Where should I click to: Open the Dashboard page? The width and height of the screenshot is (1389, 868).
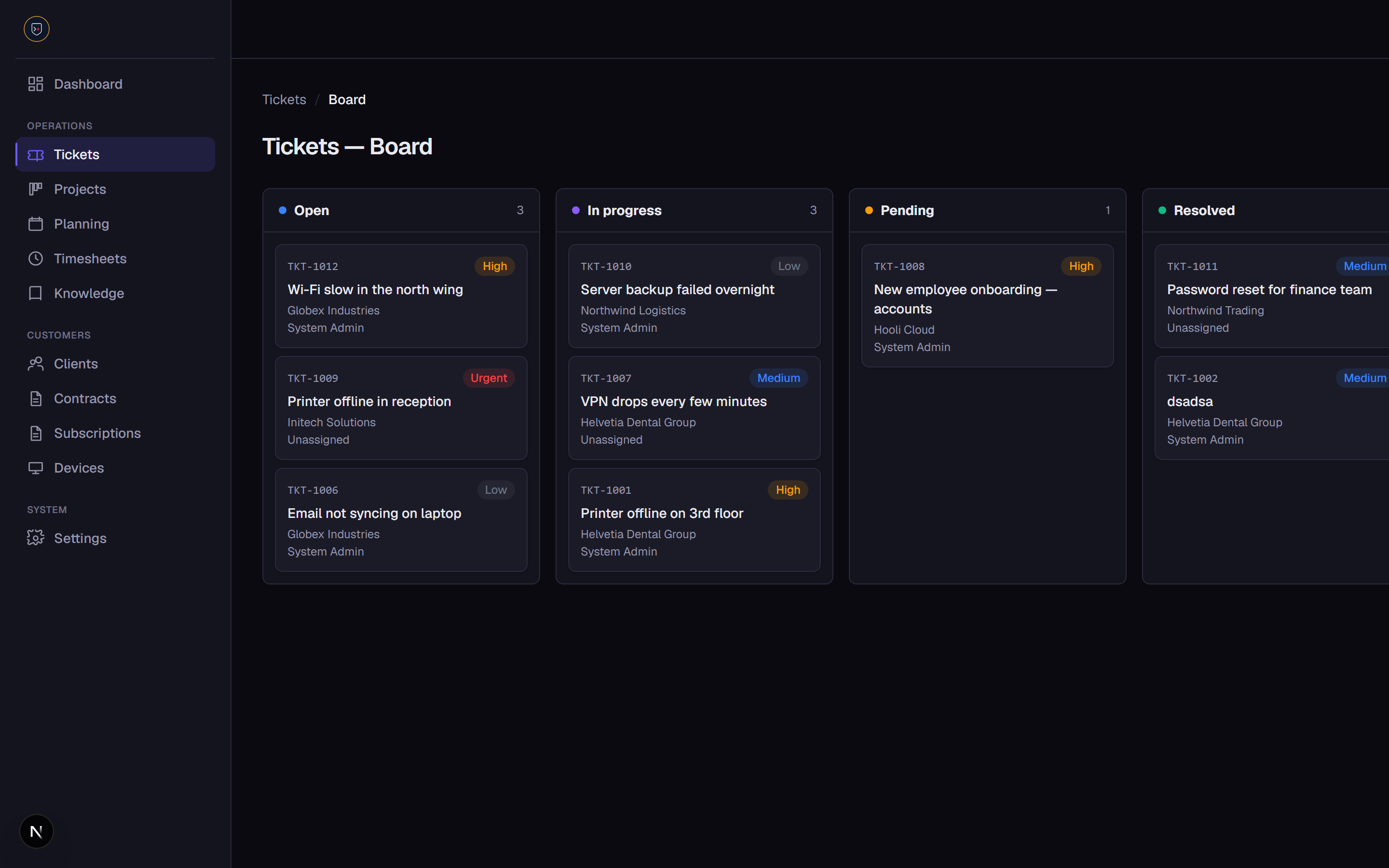pos(115,84)
